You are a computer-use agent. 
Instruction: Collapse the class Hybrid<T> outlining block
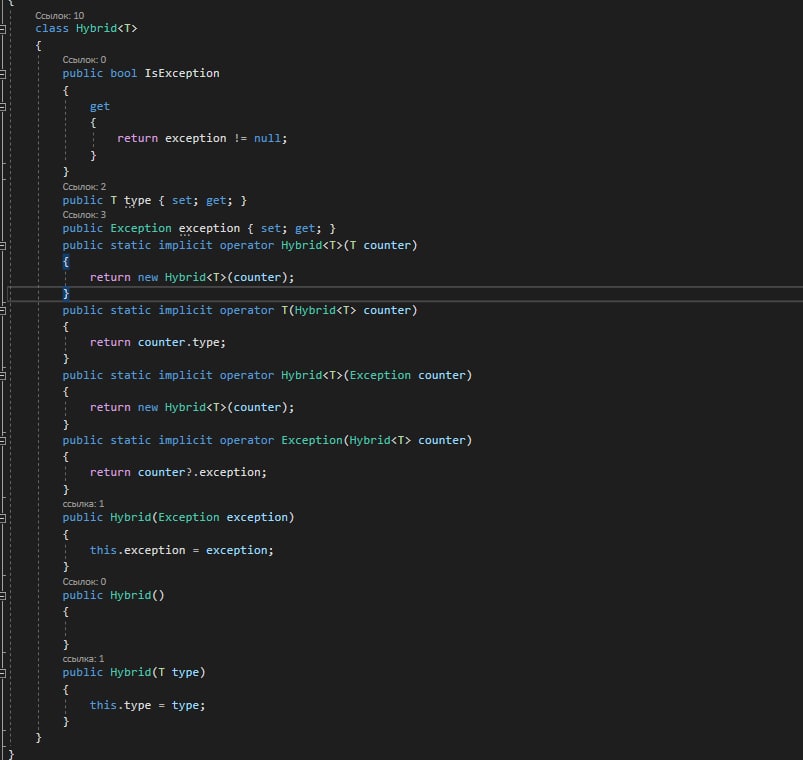(x=3, y=29)
